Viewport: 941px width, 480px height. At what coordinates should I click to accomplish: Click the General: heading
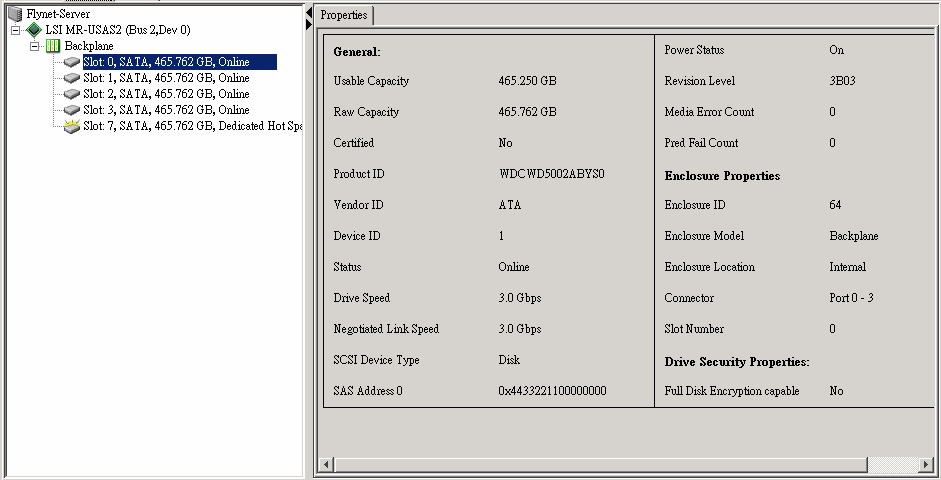pos(357,52)
